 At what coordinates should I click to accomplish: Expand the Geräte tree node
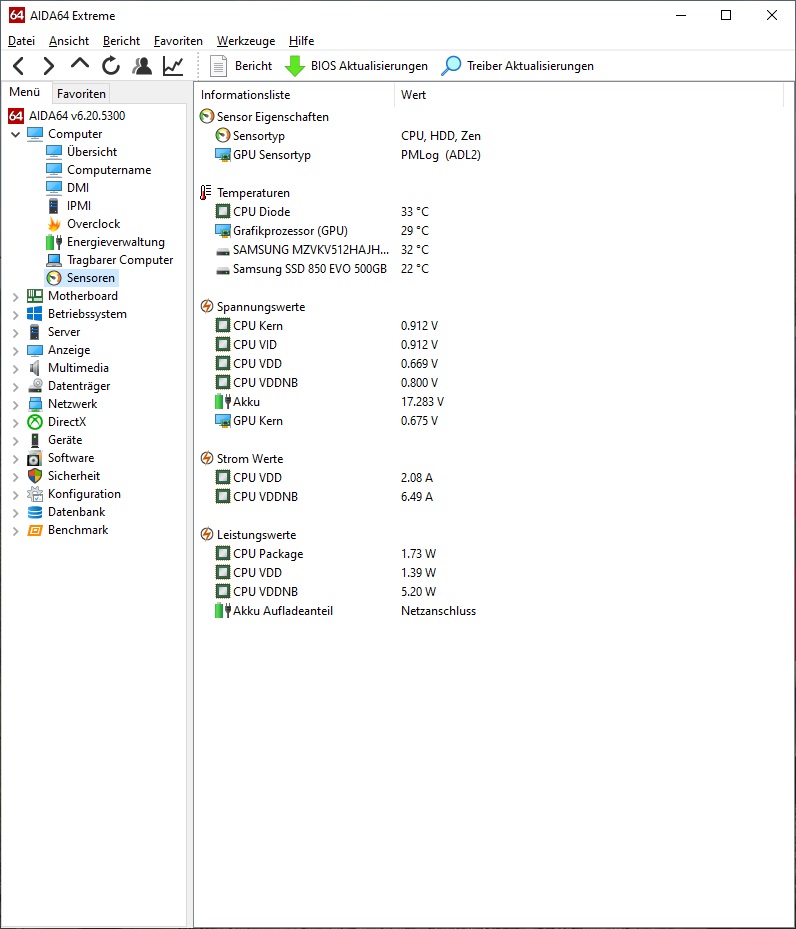click(x=15, y=441)
